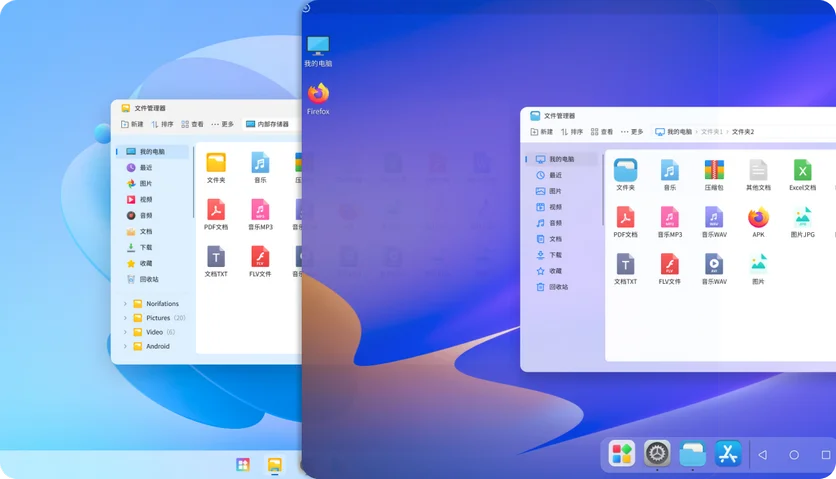This screenshot has width=836, height=479.
Task: Launch Settings gear in the dock
Action: point(657,454)
